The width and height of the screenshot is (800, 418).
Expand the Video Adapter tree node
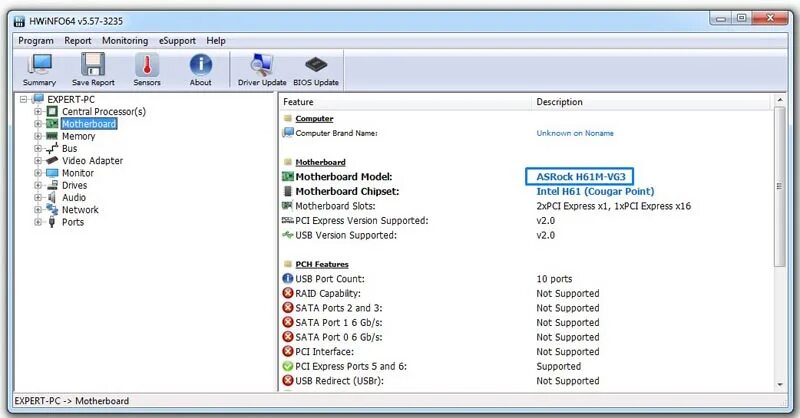[38, 161]
